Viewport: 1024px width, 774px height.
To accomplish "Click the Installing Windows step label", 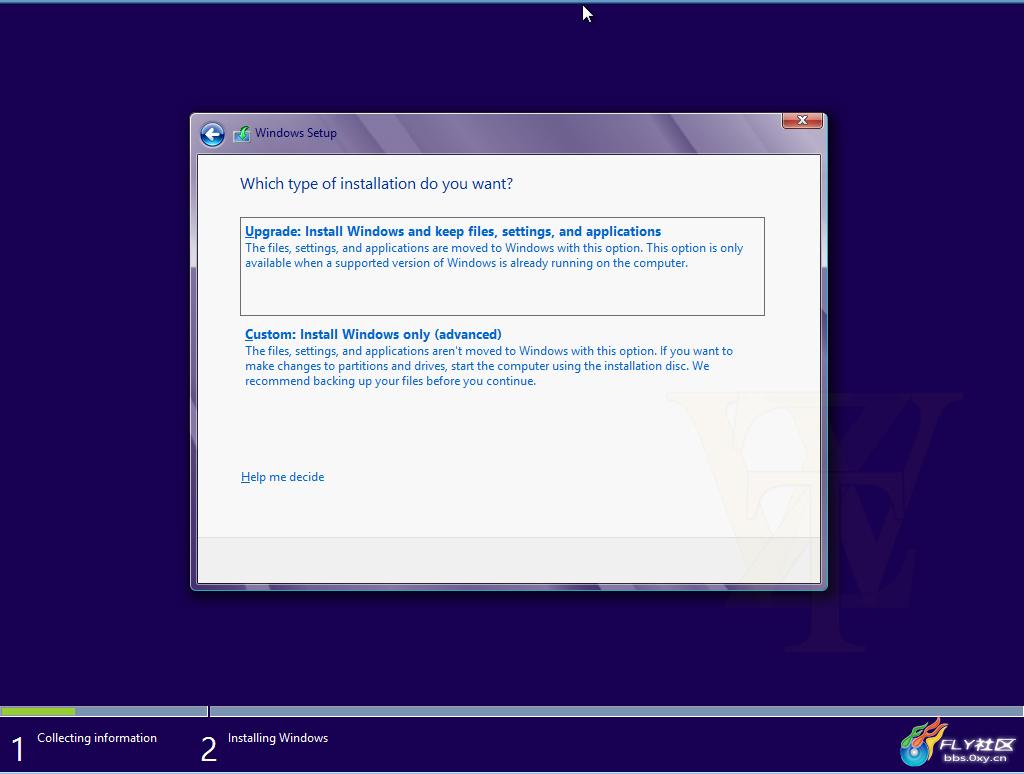I will pyautogui.click(x=278, y=738).
